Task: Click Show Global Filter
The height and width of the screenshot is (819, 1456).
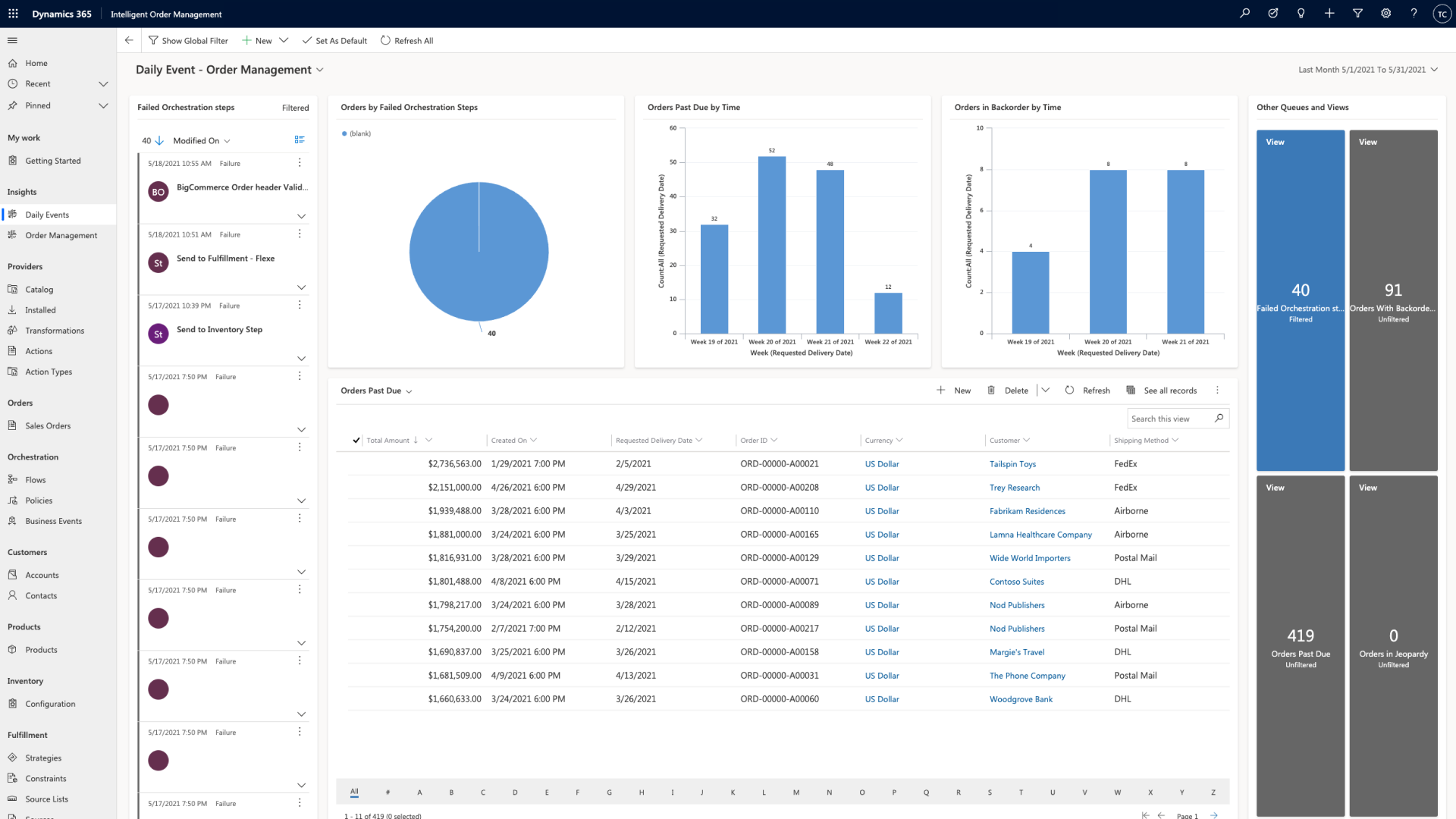Action: 188,41
